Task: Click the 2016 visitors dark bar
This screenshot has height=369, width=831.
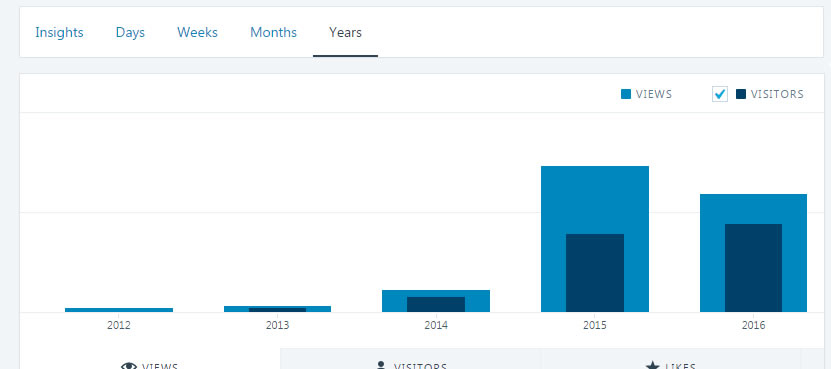Action: click(x=753, y=268)
